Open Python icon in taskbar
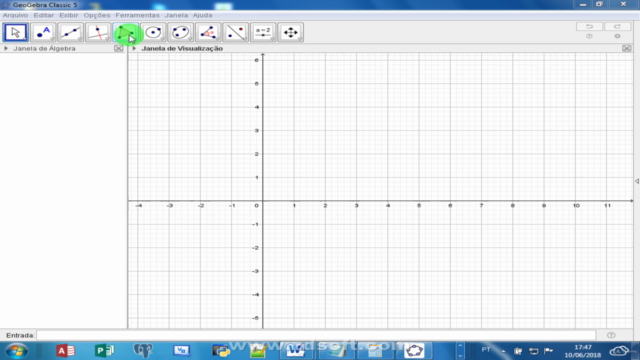This screenshot has width=640, height=360. pos(221,351)
